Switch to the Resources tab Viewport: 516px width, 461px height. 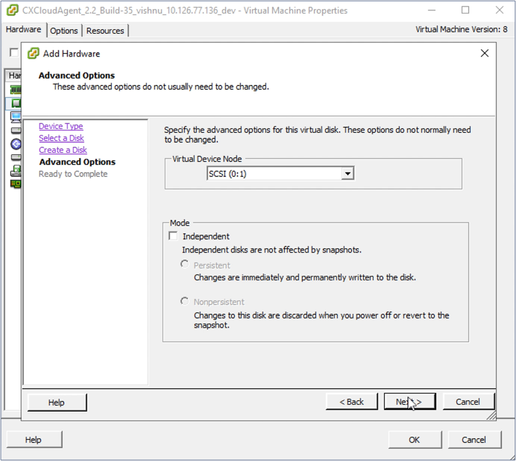click(105, 31)
